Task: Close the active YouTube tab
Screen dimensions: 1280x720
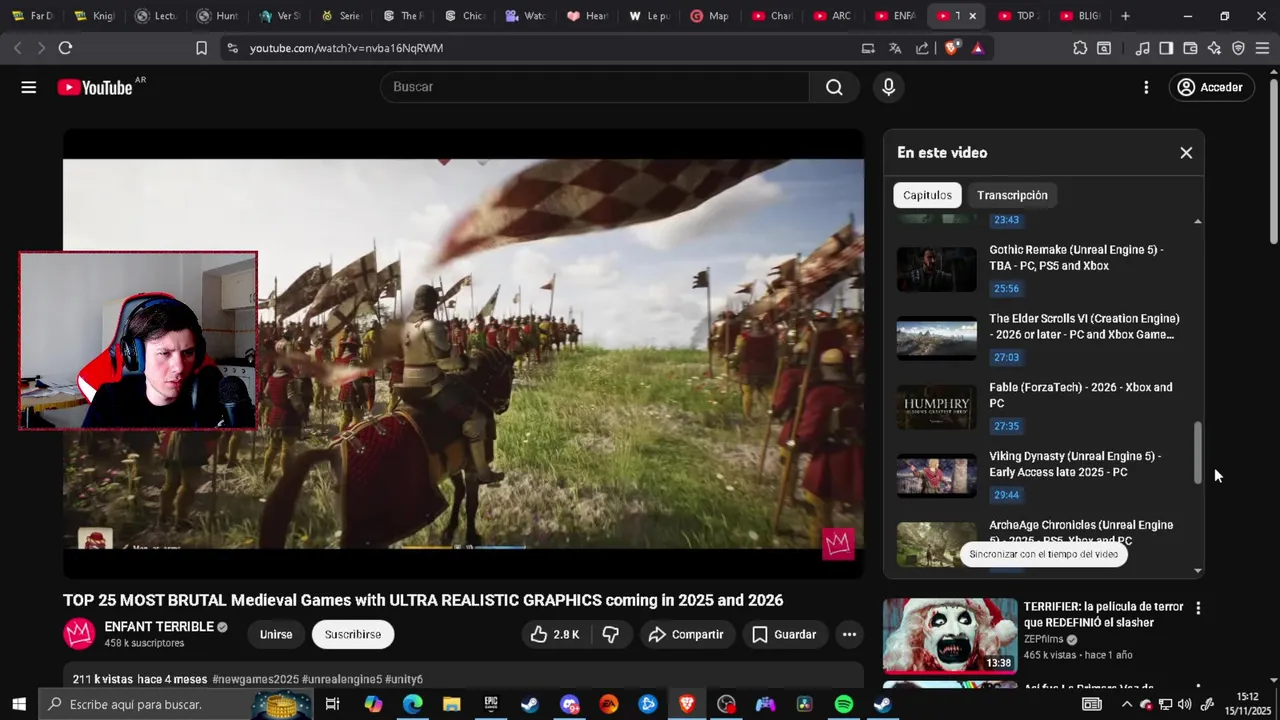Action: click(x=972, y=16)
